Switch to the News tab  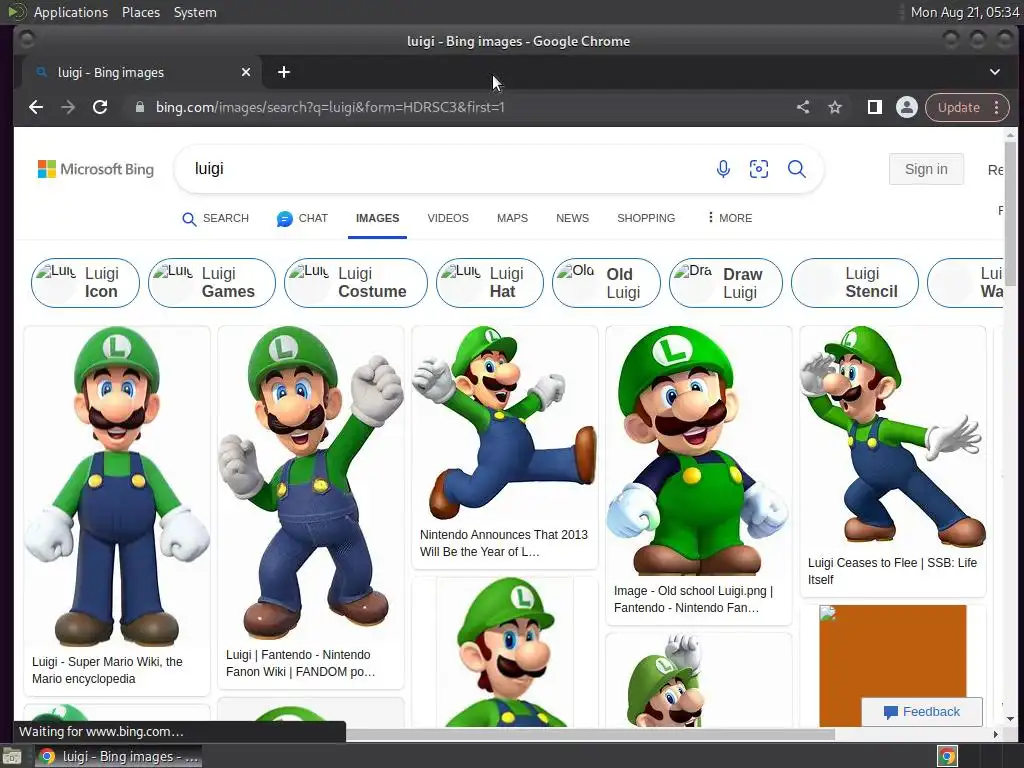[x=573, y=218]
